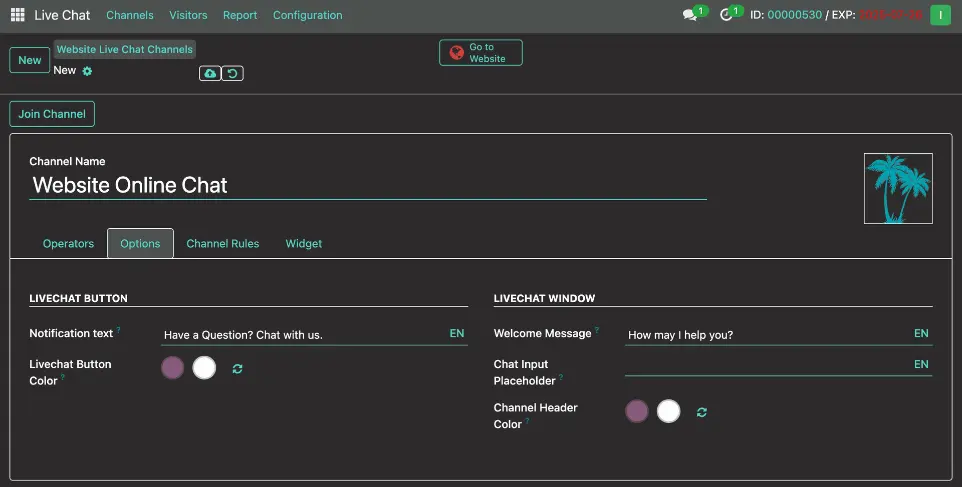Reset the Channel Header Color

(x=702, y=412)
